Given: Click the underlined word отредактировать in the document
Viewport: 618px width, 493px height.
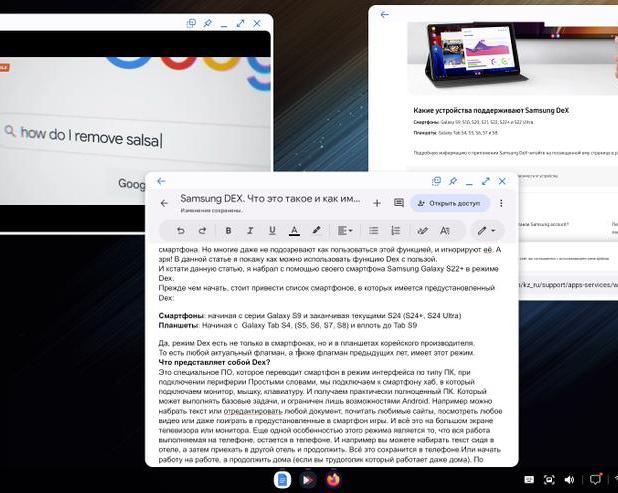Looking at the screenshot, I should (x=253, y=411).
